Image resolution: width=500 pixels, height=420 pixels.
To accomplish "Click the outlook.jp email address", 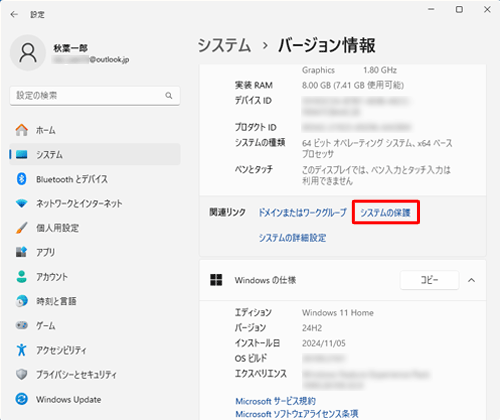I will pos(91,60).
